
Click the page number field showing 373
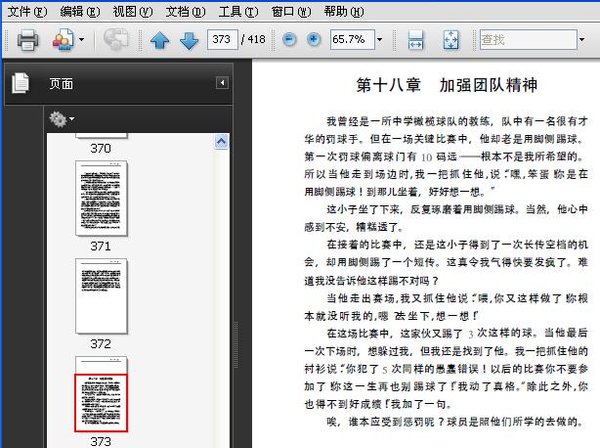click(222, 39)
